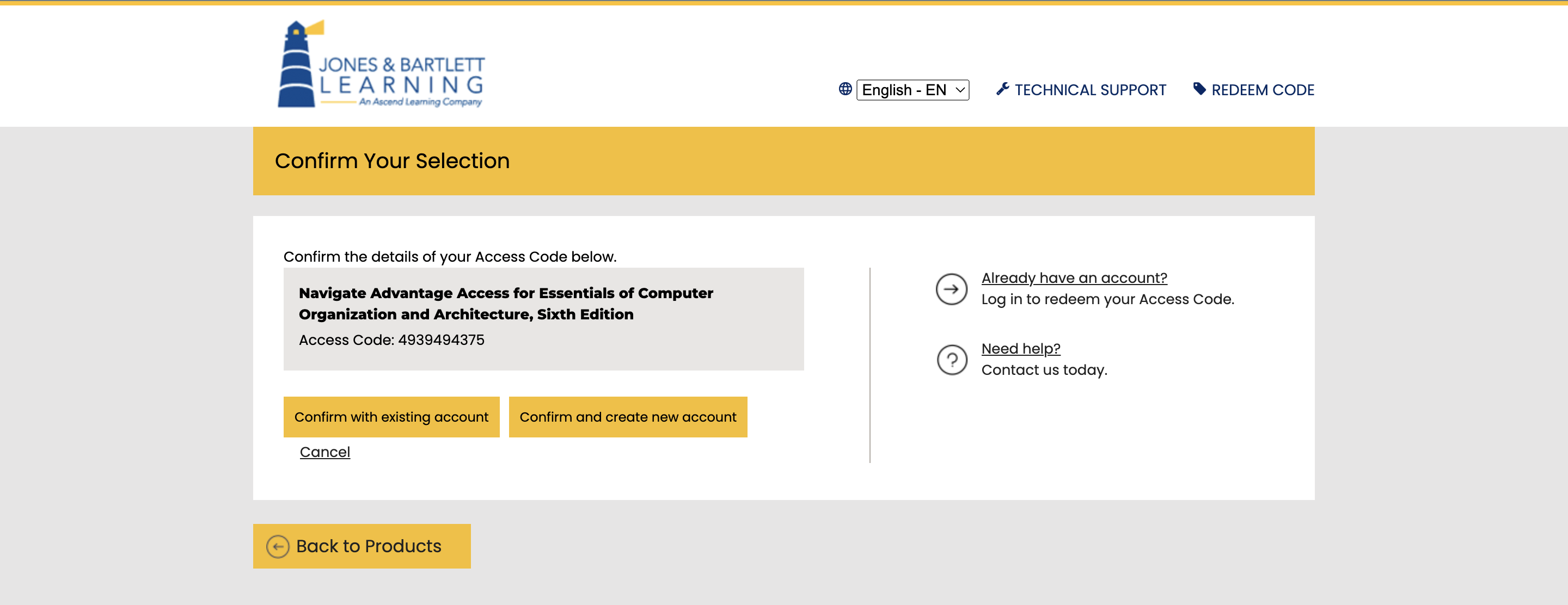Click the 'Contact us today.' text
1568x605 pixels.
1044,369
